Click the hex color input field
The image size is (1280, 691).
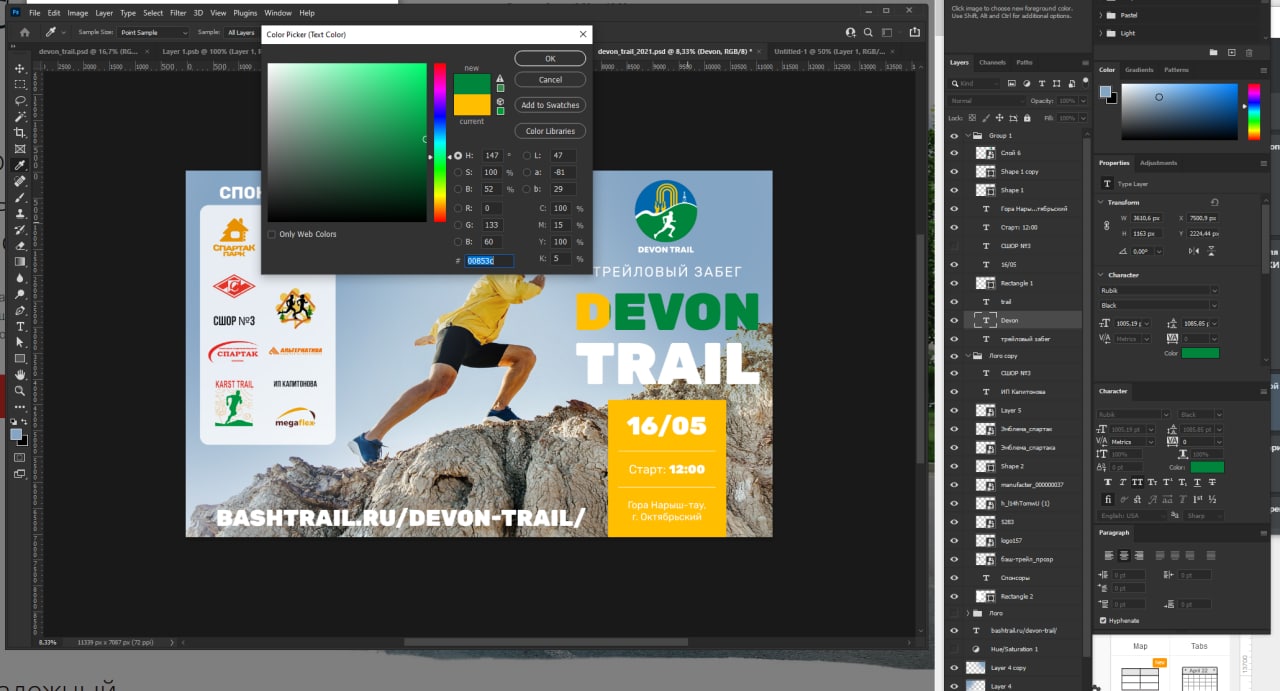click(489, 261)
